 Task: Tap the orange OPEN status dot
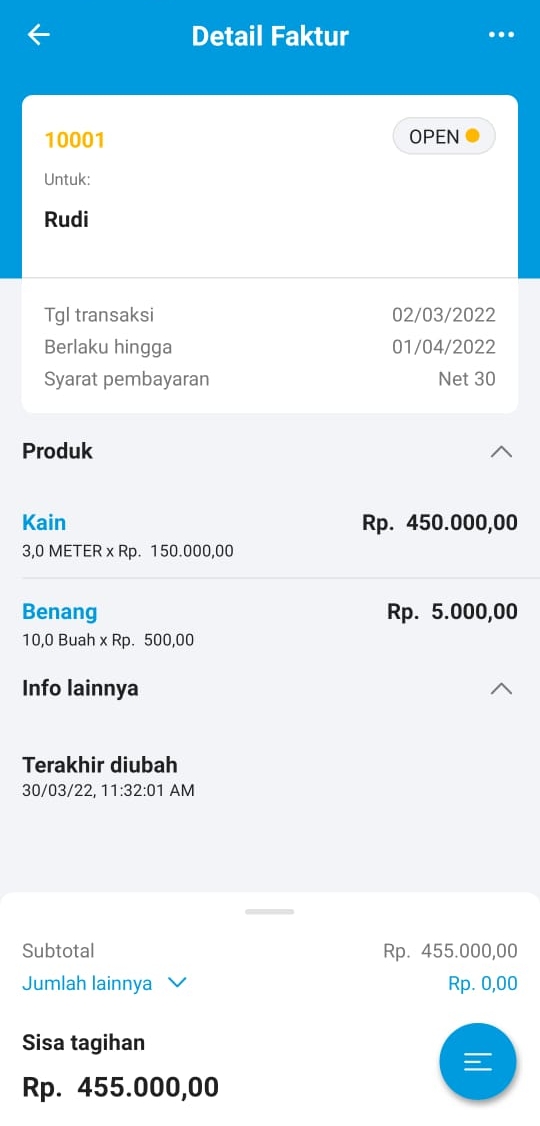(x=472, y=135)
